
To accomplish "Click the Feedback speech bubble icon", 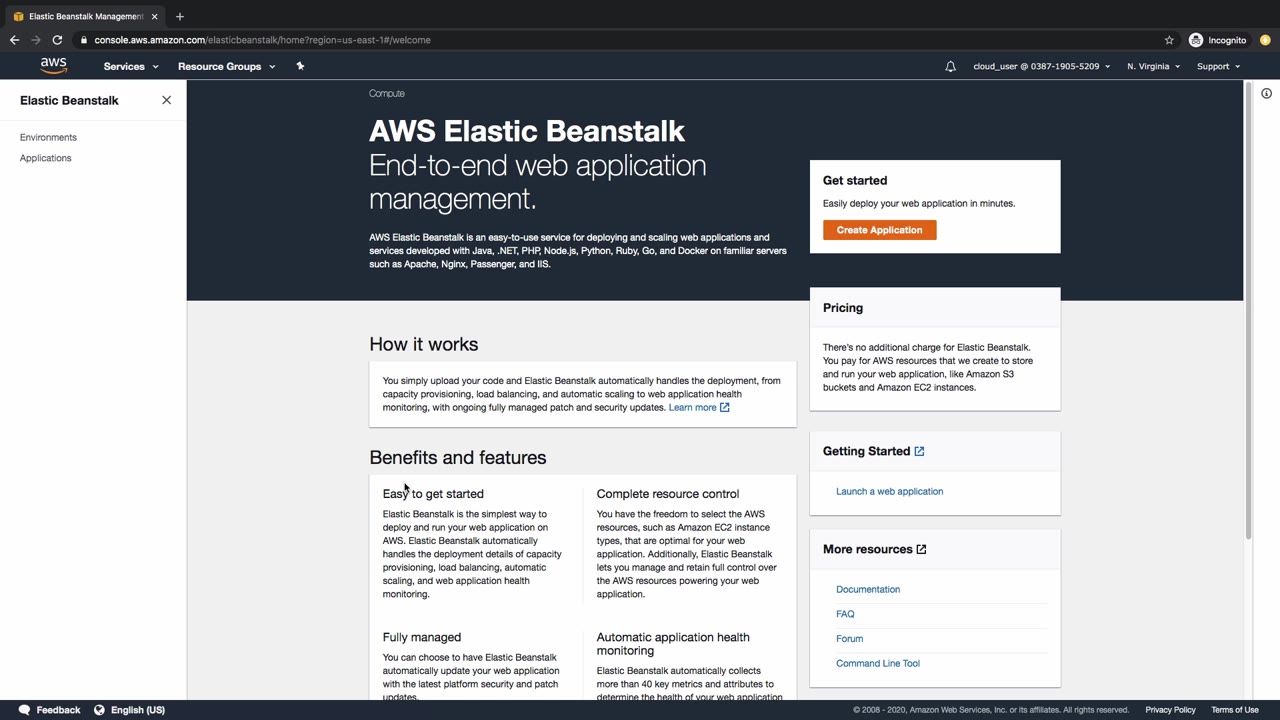I will tap(24, 710).
